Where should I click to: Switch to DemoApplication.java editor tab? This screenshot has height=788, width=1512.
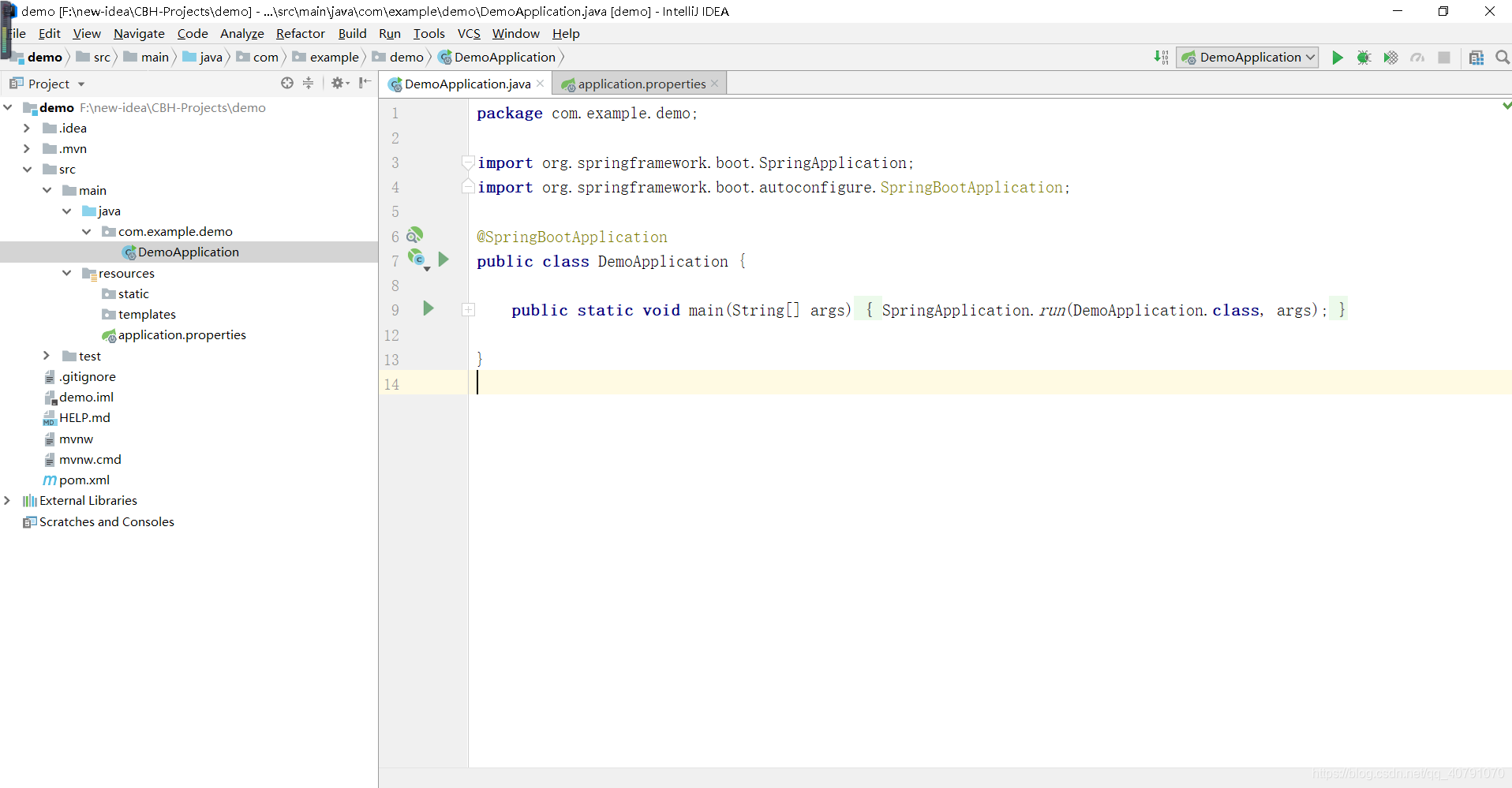tap(466, 84)
